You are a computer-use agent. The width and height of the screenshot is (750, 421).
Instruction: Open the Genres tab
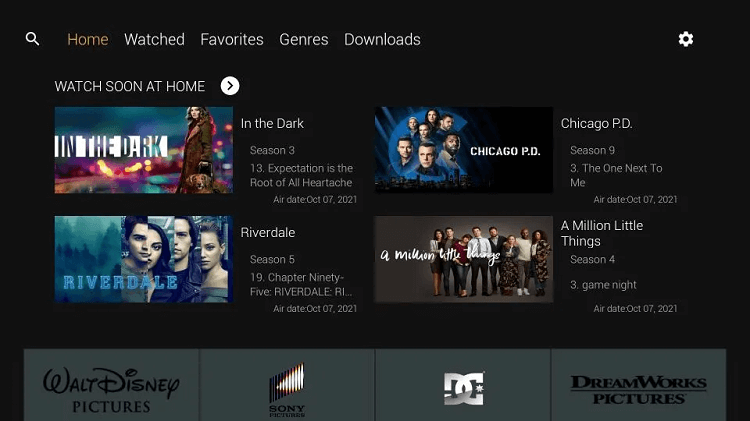point(304,39)
